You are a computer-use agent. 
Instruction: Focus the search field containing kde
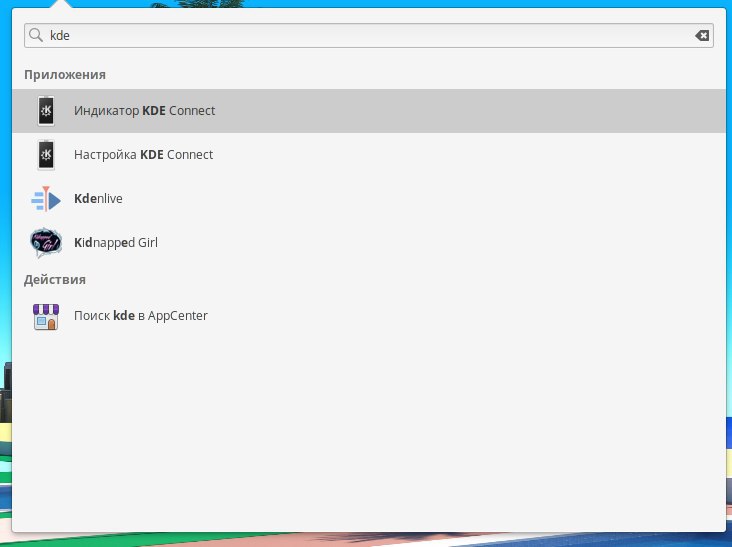click(x=368, y=35)
